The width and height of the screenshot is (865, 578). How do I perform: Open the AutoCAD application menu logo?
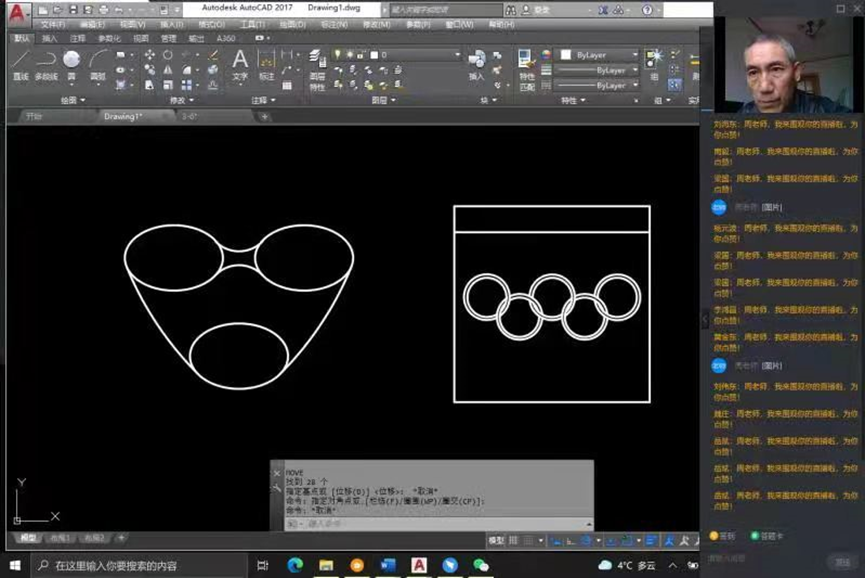click(x=17, y=12)
